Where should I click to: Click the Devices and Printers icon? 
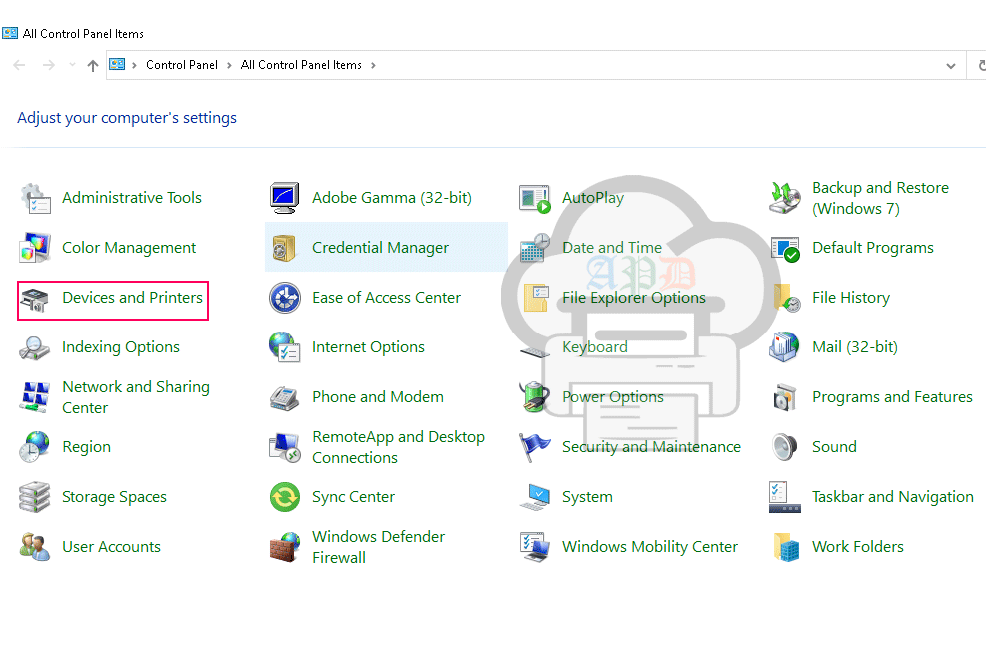click(x=35, y=299)
